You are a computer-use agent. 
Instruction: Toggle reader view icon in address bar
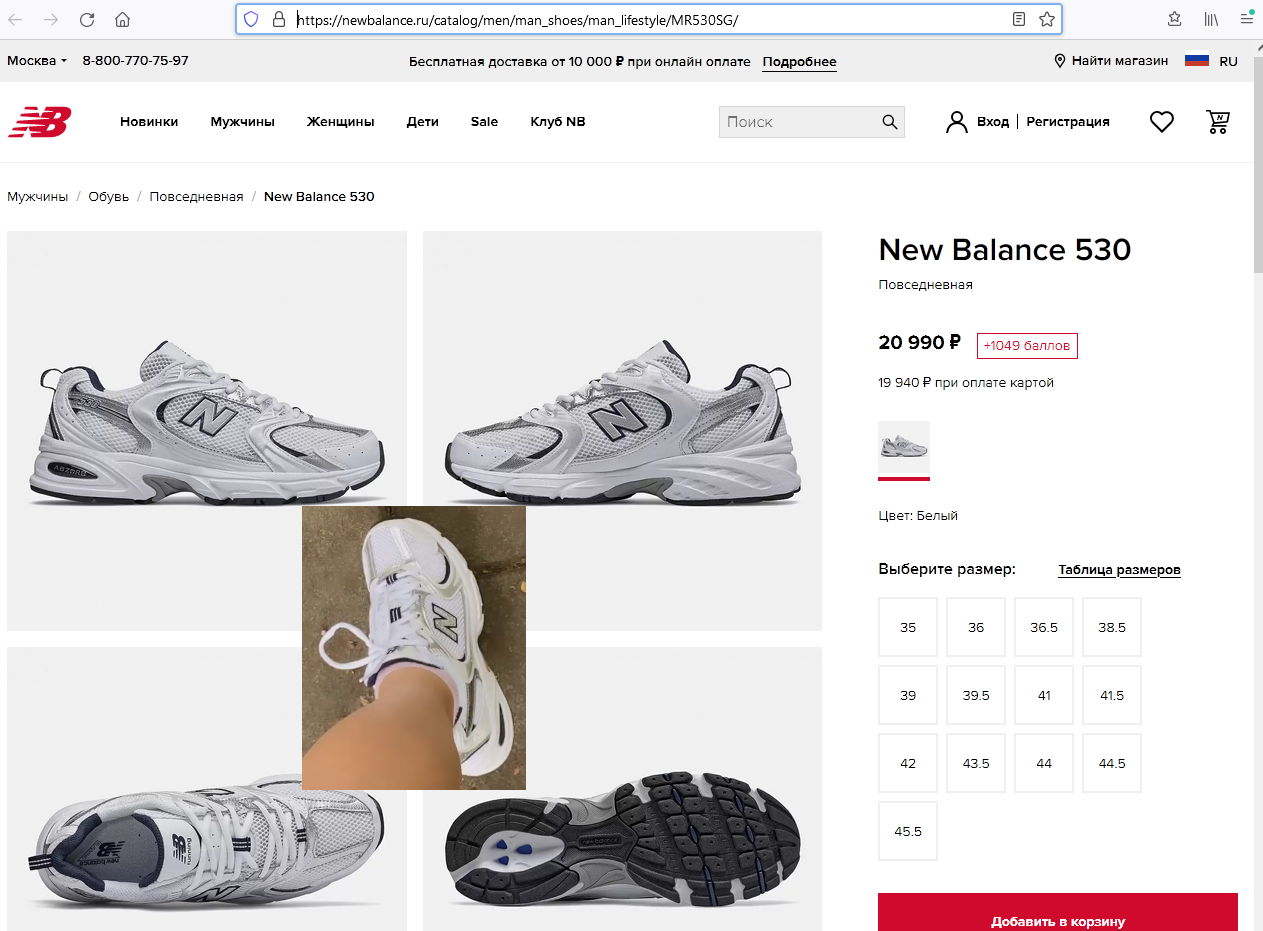(1019, 19)
